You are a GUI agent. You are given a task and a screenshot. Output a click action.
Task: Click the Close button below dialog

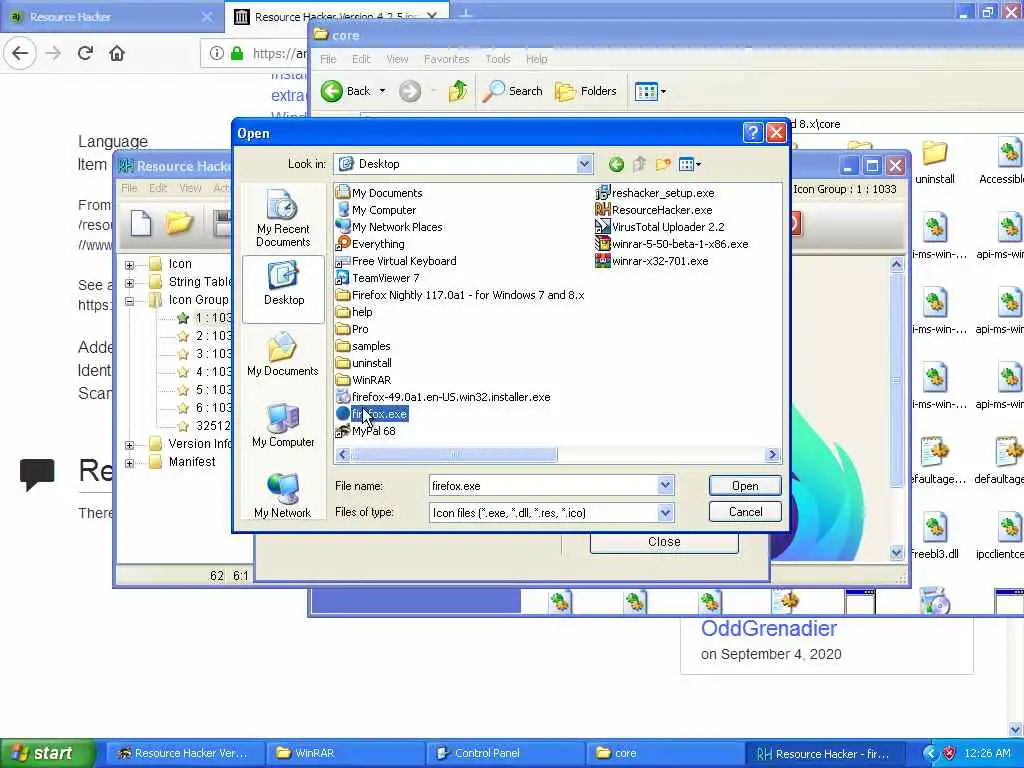tap(664, 542)
